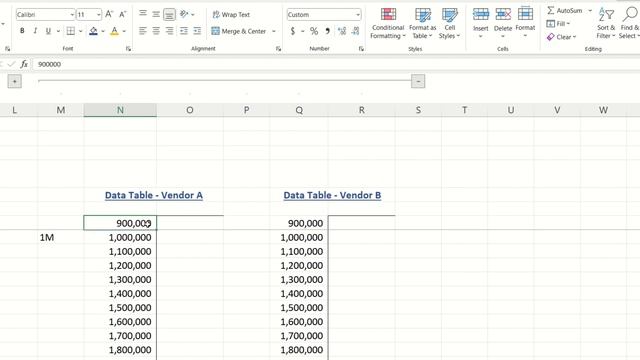Viewport: 640px width, 360px height.
Task: Decrease Decimal places
Action: point(356,31)
